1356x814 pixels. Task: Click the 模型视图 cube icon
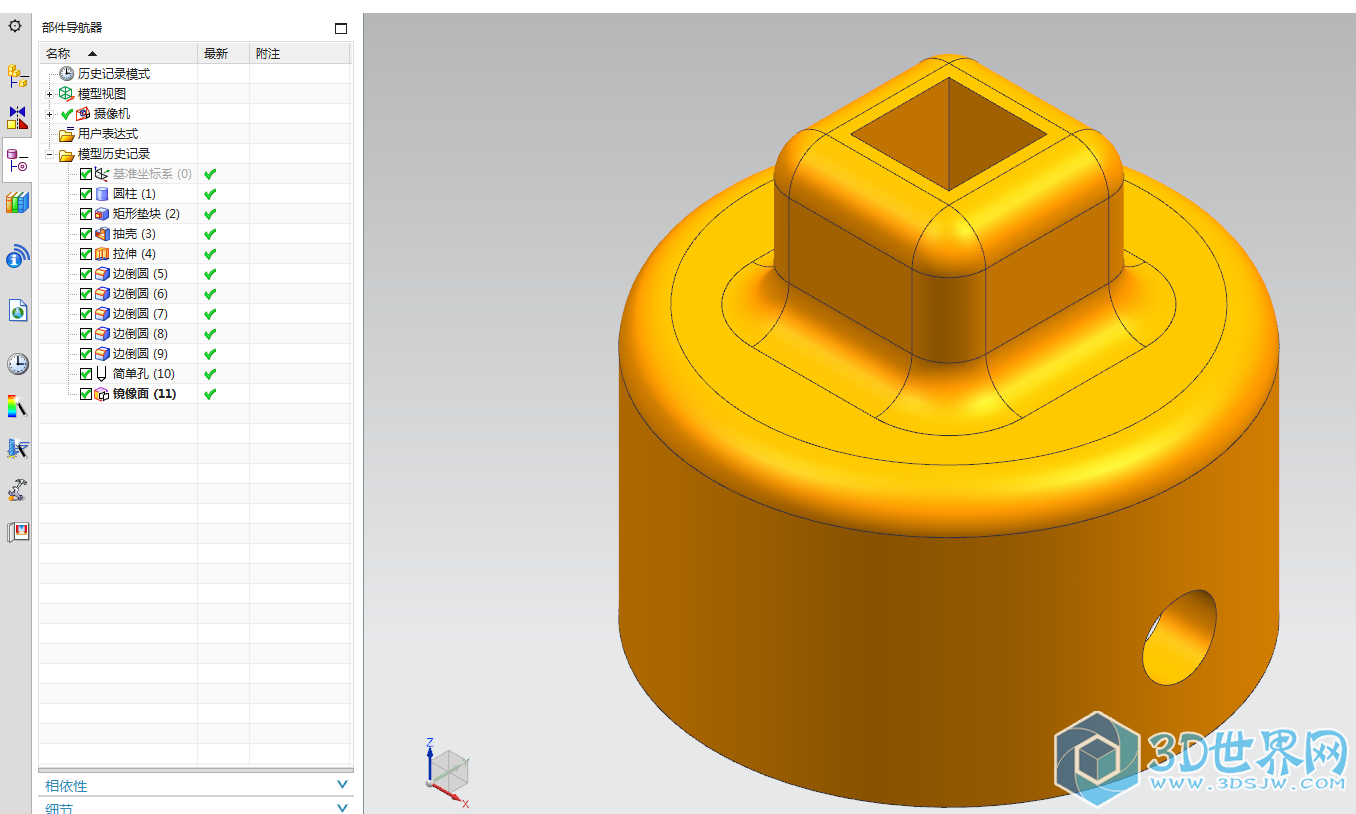[66, 94]
